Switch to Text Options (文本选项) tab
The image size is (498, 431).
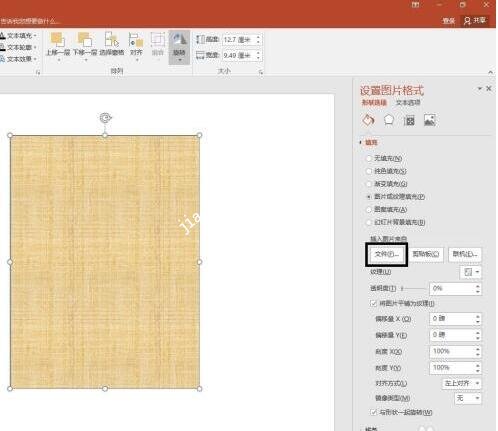408,102
